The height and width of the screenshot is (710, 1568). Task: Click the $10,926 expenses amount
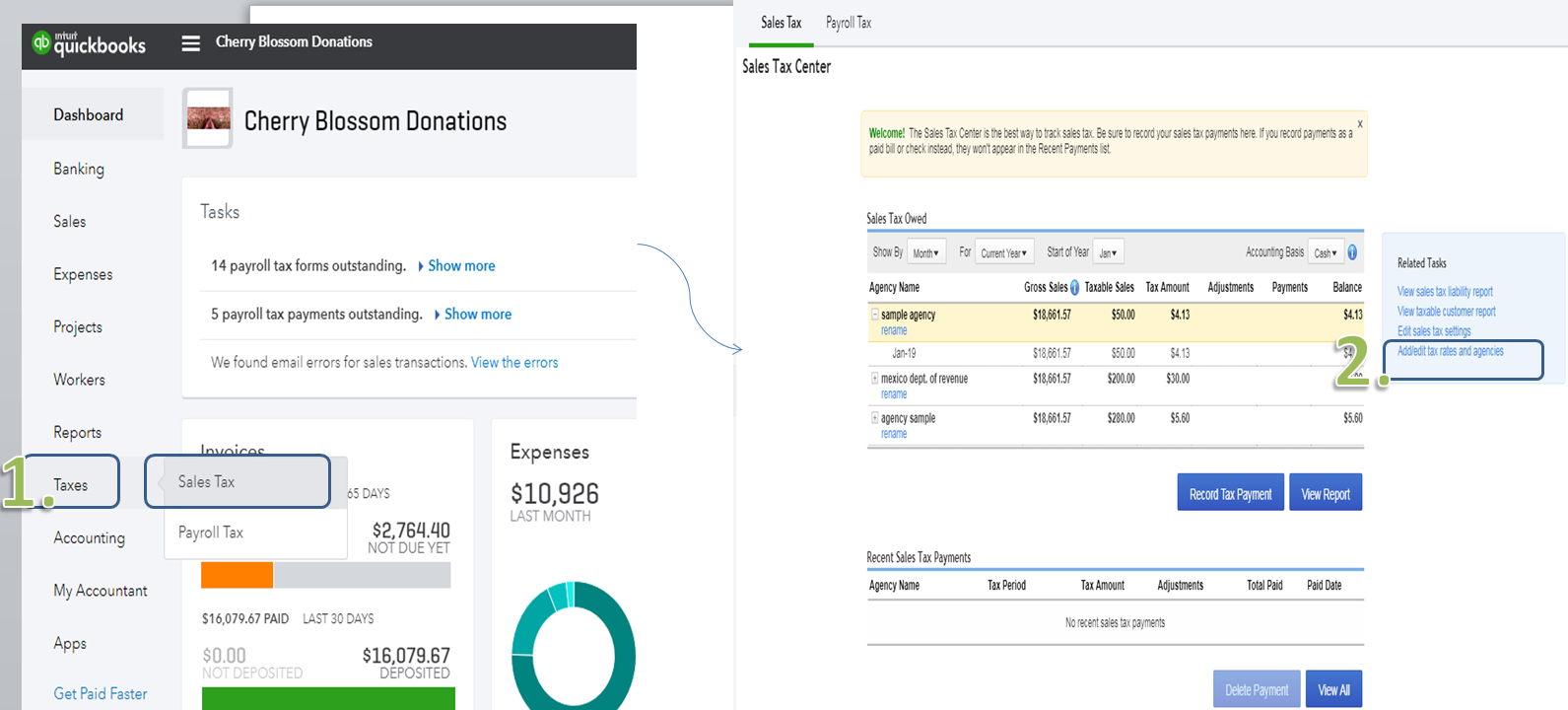tap(555, 493)
